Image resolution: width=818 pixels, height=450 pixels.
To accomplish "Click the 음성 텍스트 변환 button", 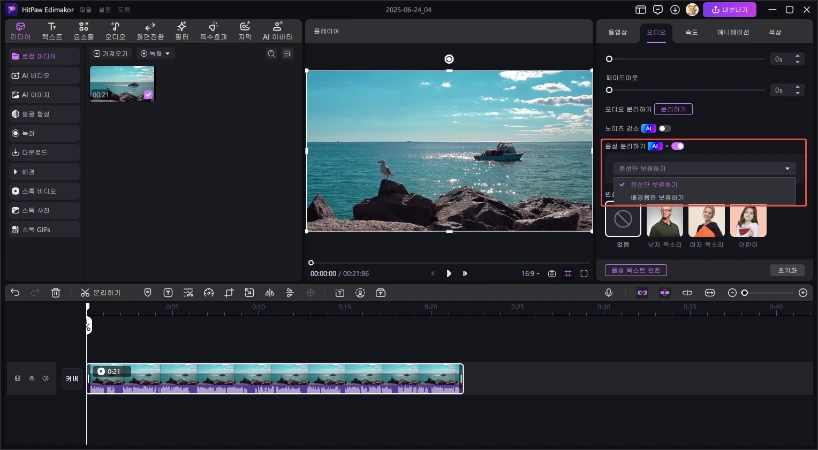I will 636,270.
